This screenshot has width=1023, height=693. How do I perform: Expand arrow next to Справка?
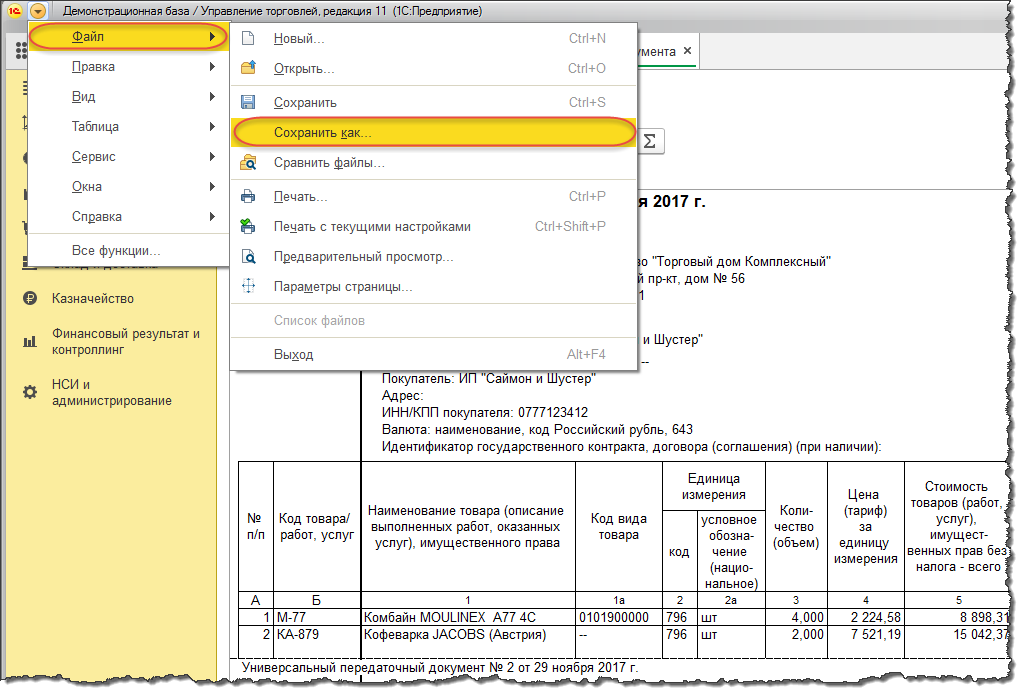(x=213, y=217)
